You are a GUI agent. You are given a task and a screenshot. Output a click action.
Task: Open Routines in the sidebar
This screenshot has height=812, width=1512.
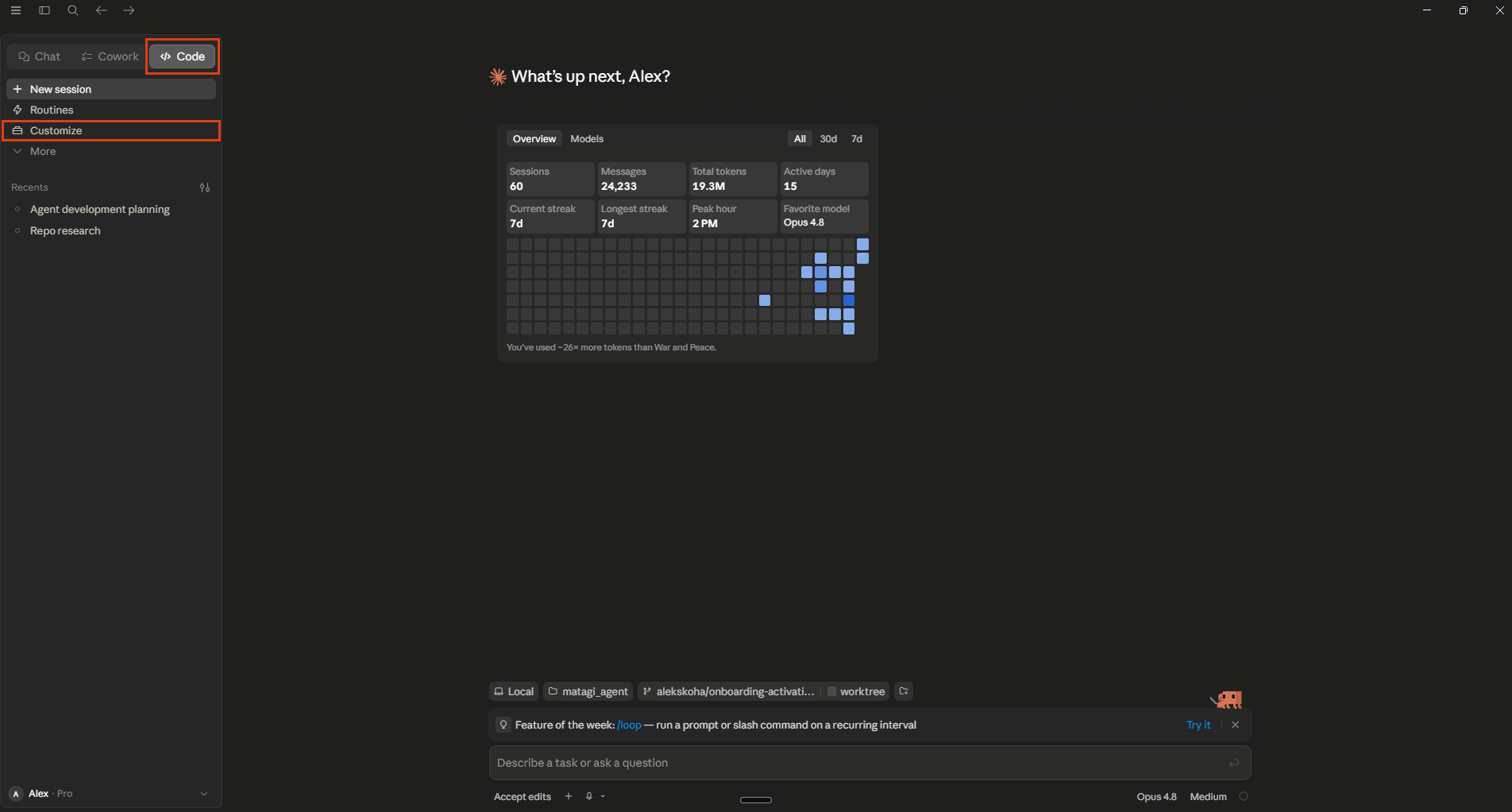click(111, 110)
